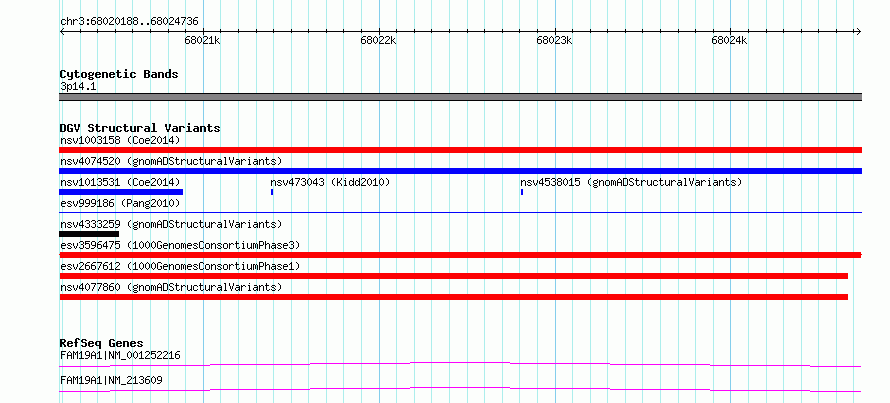Open esv999186 (Pang2010) label
The image size is (890, 403).
[120, 203]
